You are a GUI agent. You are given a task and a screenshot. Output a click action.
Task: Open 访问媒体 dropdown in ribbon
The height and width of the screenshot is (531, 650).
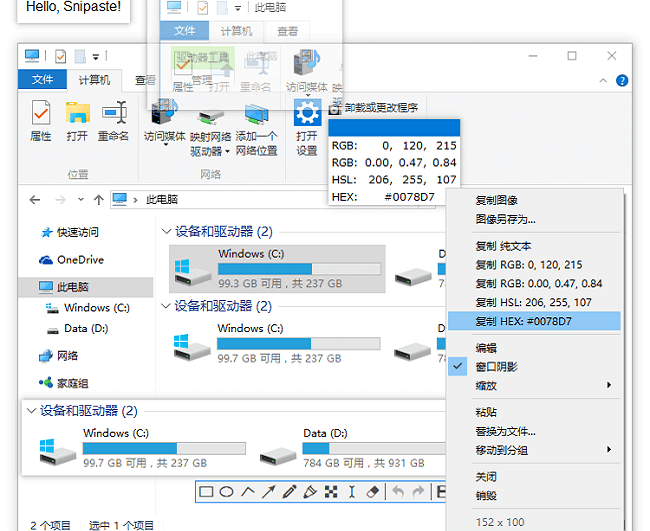coord(164,128)
